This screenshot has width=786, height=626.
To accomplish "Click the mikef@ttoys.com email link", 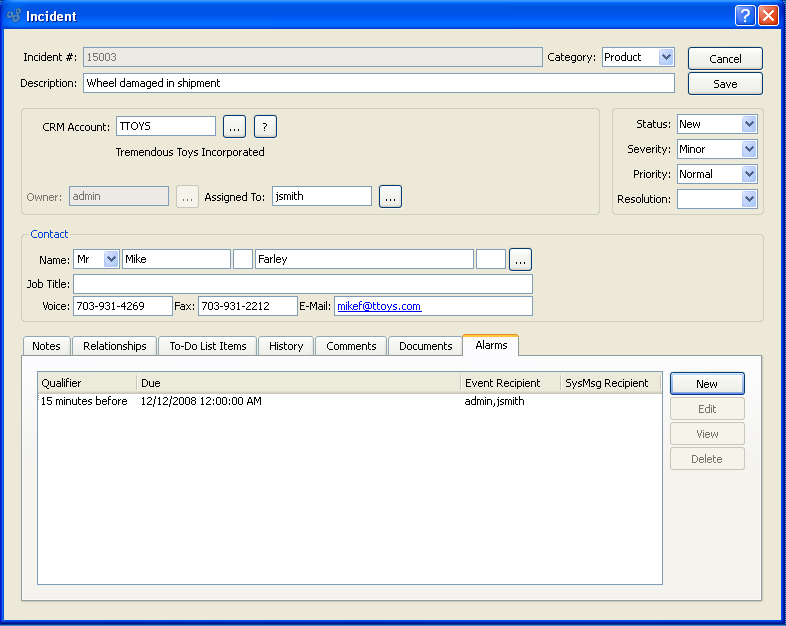I will coord(379,306).
